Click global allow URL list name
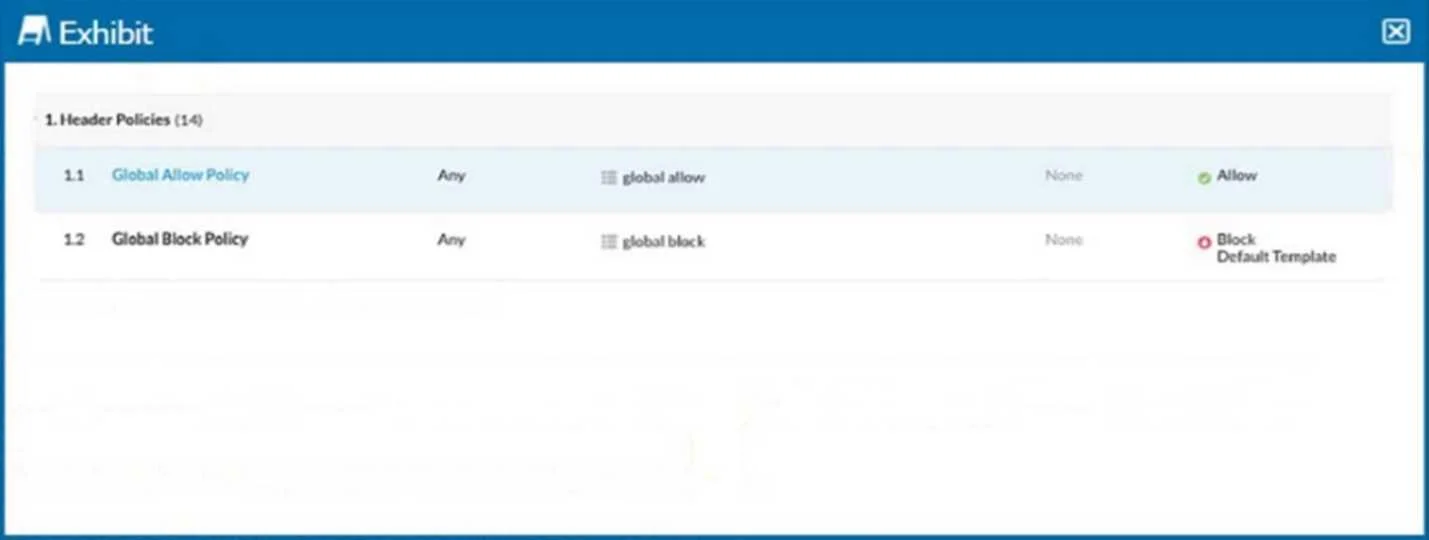Image resolution: width=1429 pixels, height=540 pixels. pos(663,177)
